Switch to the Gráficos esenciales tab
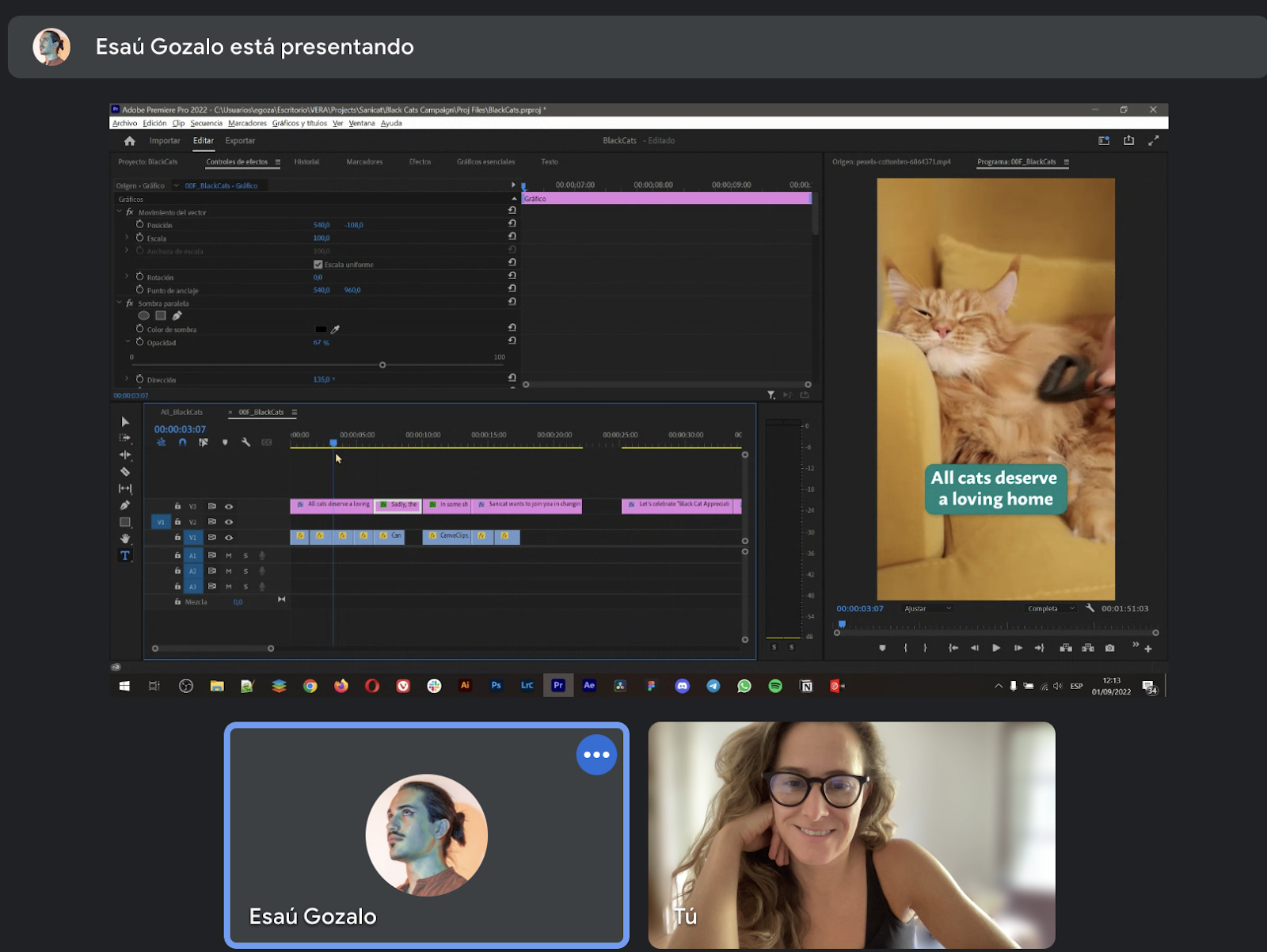Image resolution: width=1267 pixels, height=952 pixels. [485, 162]
